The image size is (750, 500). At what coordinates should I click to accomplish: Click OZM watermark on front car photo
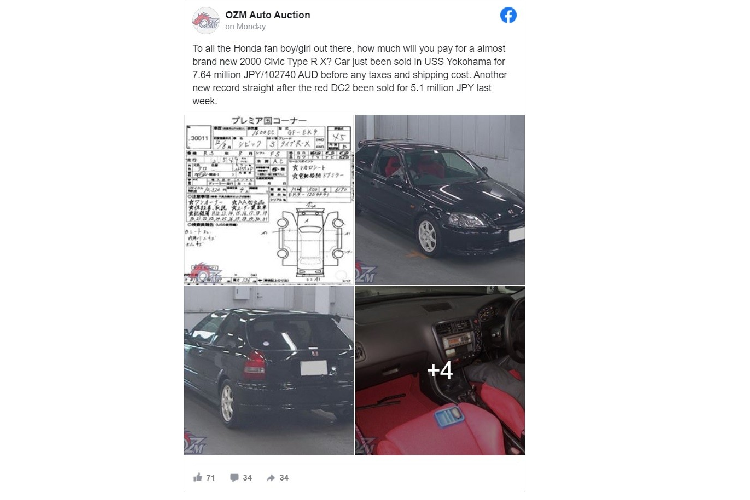[366, 273]
